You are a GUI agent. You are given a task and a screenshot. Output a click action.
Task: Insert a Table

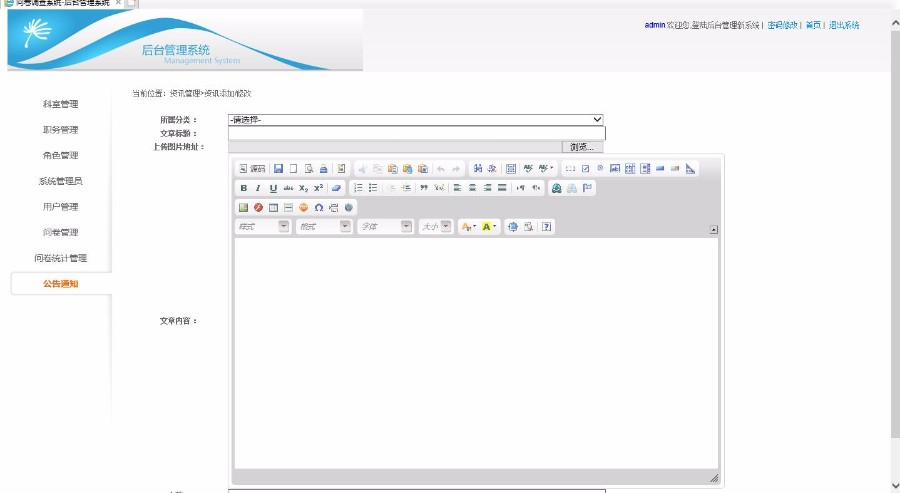[x=273, y=208]
